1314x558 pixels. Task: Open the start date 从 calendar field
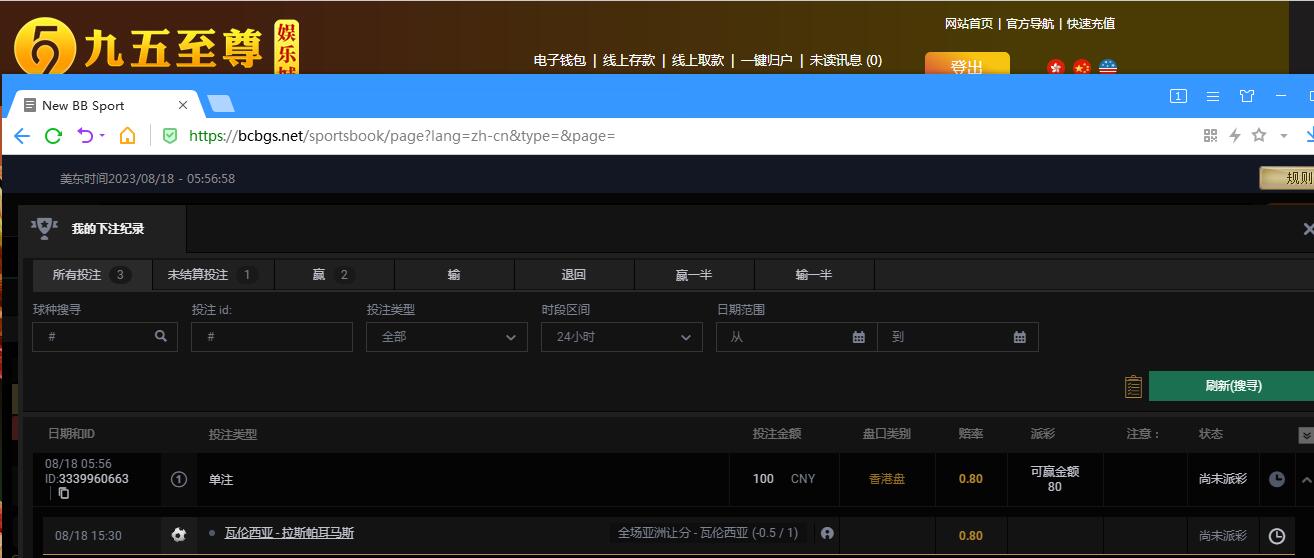point(796,337)
